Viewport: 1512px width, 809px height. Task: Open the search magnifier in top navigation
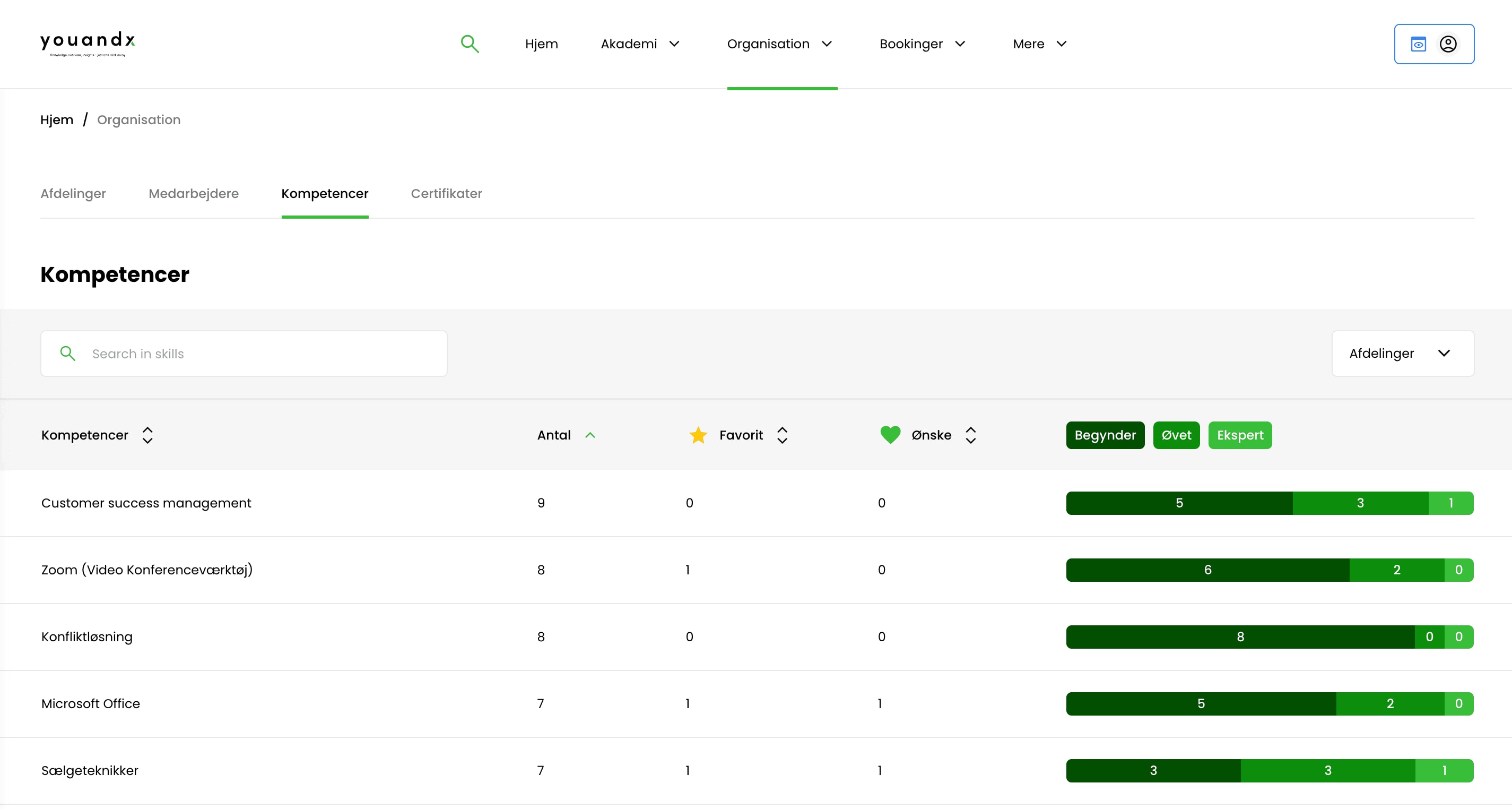tap(470, 44)
